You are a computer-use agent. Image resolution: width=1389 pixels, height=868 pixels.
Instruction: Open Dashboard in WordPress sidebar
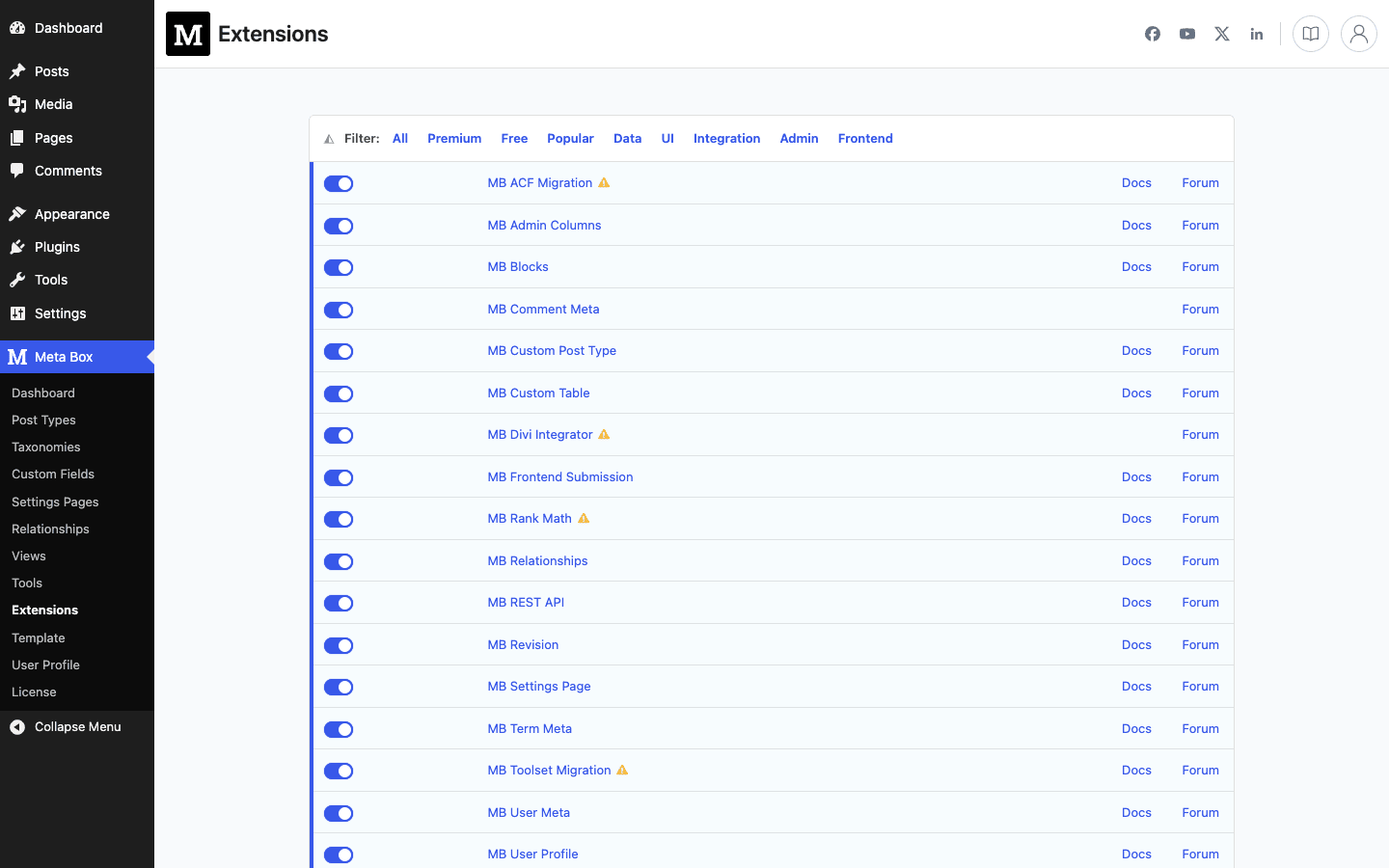[77, 28]
